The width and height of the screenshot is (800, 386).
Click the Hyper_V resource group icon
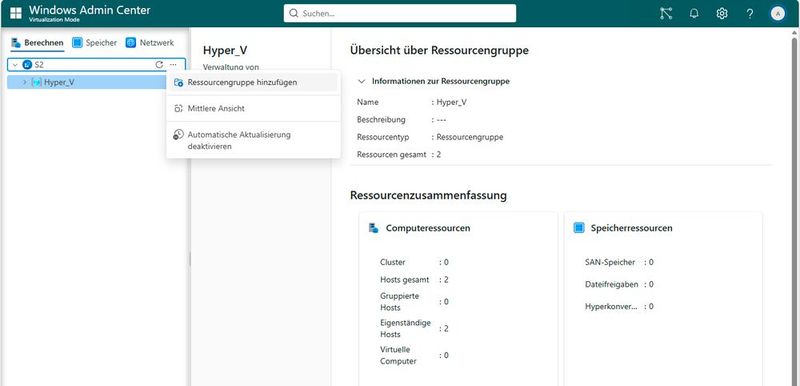pos(37,82)
